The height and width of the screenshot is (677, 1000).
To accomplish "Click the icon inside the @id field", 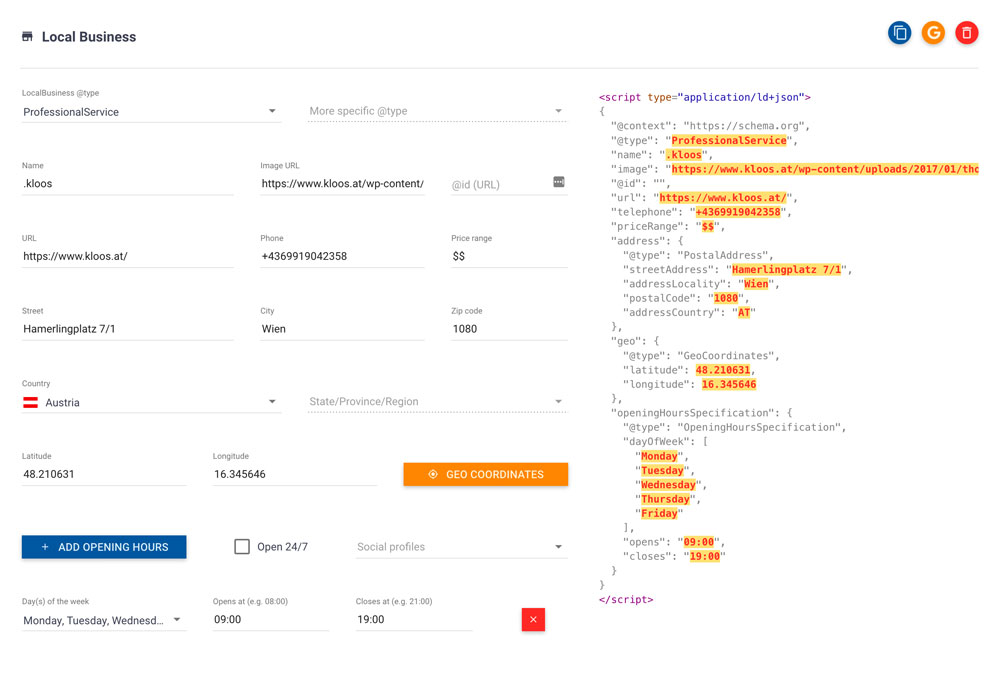I will 559,182.
